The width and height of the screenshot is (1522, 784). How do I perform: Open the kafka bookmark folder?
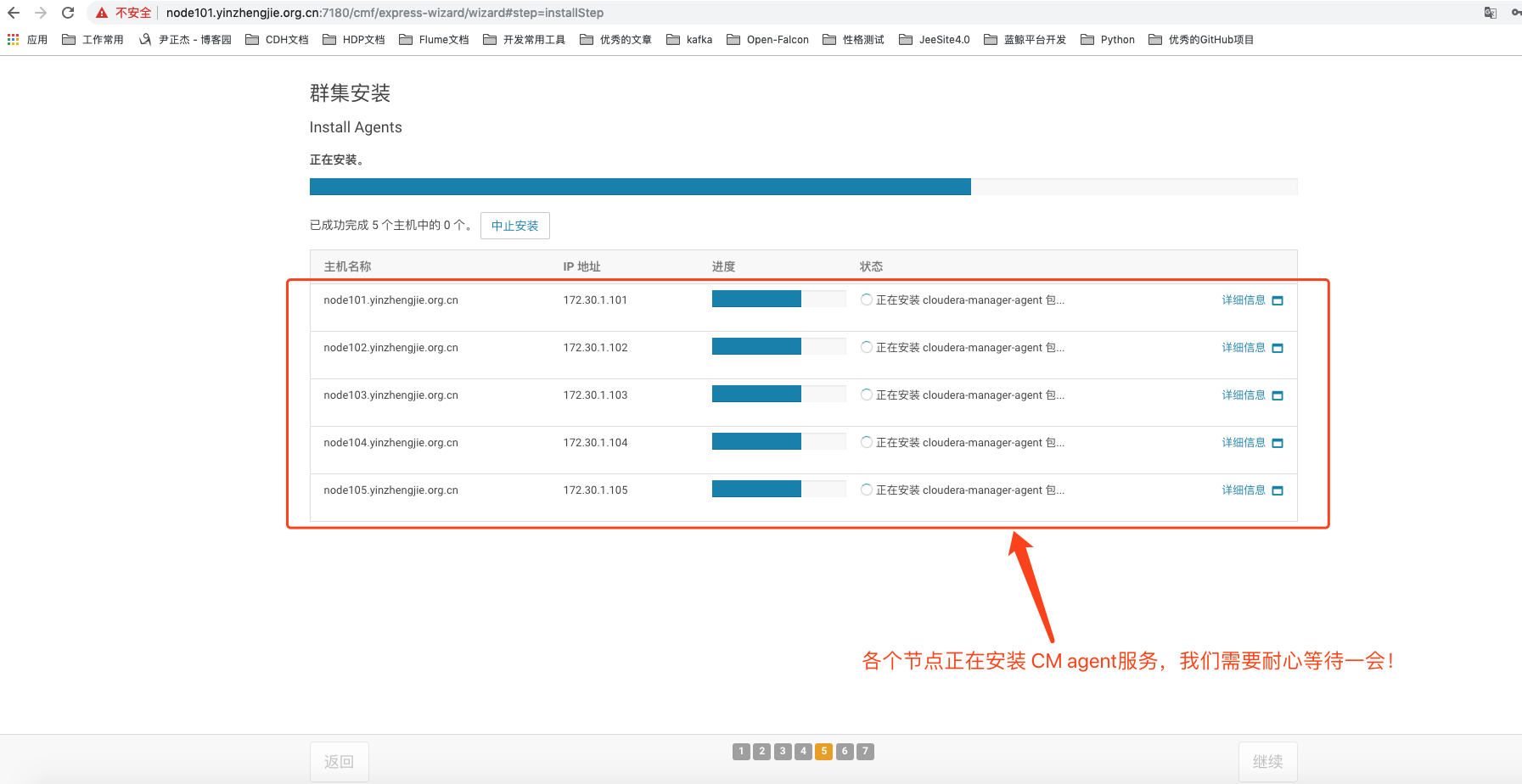[x=689, y=39]
